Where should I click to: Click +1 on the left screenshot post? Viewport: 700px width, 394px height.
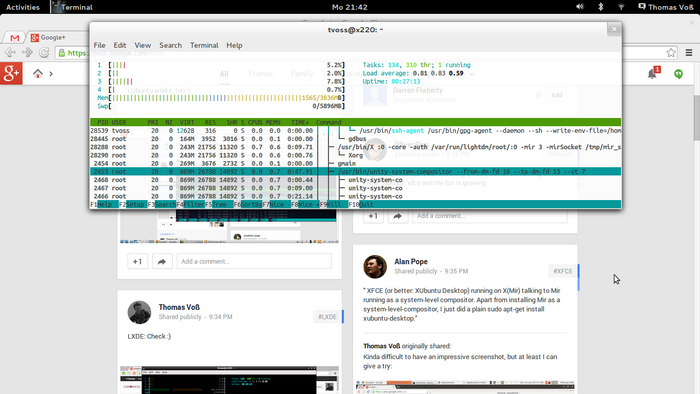138,261
